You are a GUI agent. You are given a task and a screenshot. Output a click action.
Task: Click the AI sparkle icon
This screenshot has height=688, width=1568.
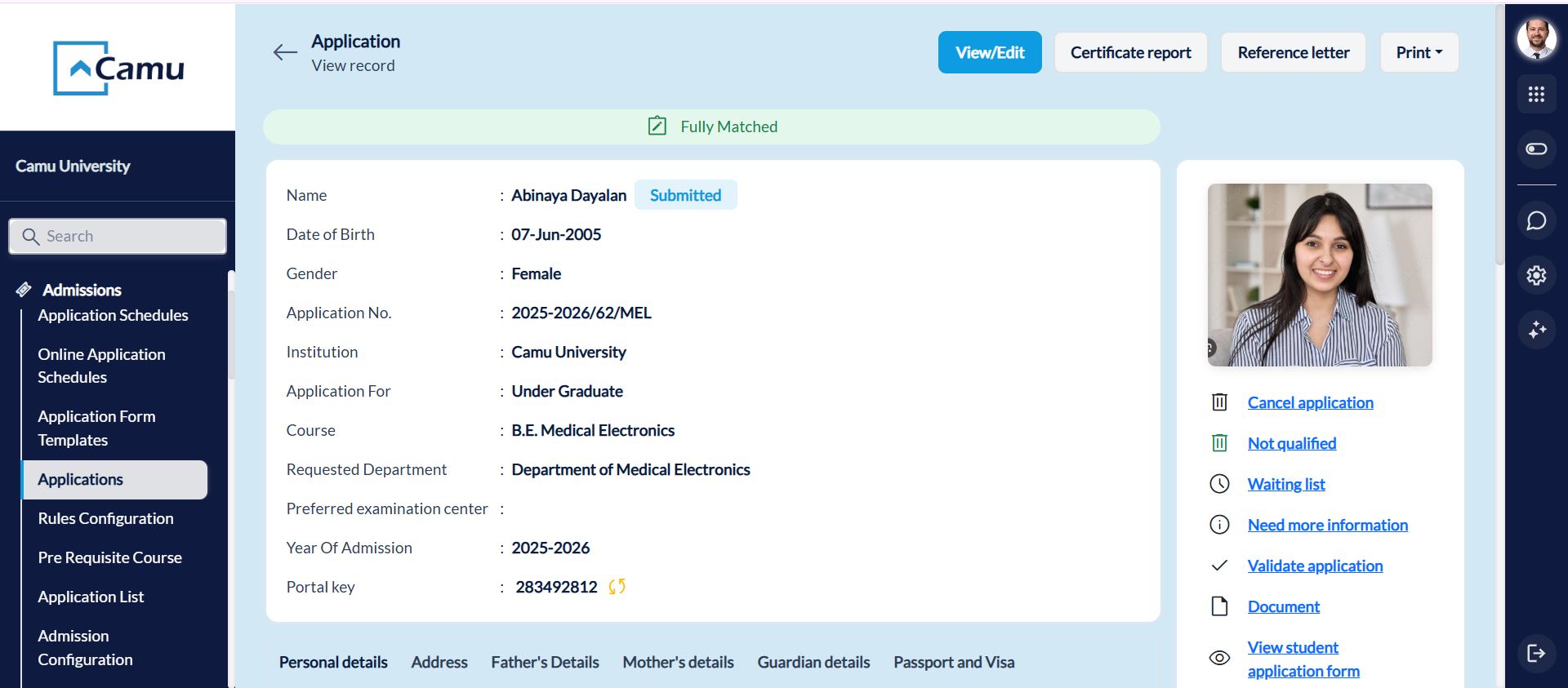tap(1536, 330)
